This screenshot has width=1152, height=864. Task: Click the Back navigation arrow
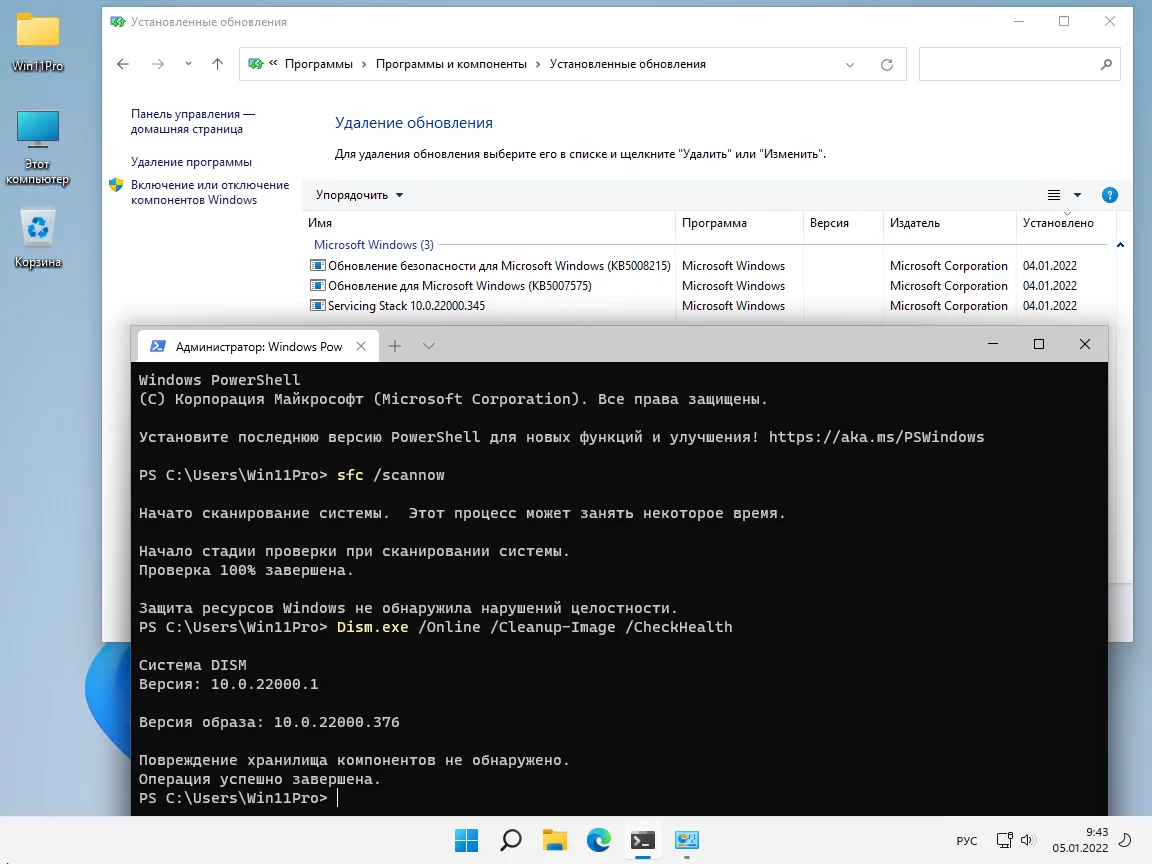coord(123,64)
